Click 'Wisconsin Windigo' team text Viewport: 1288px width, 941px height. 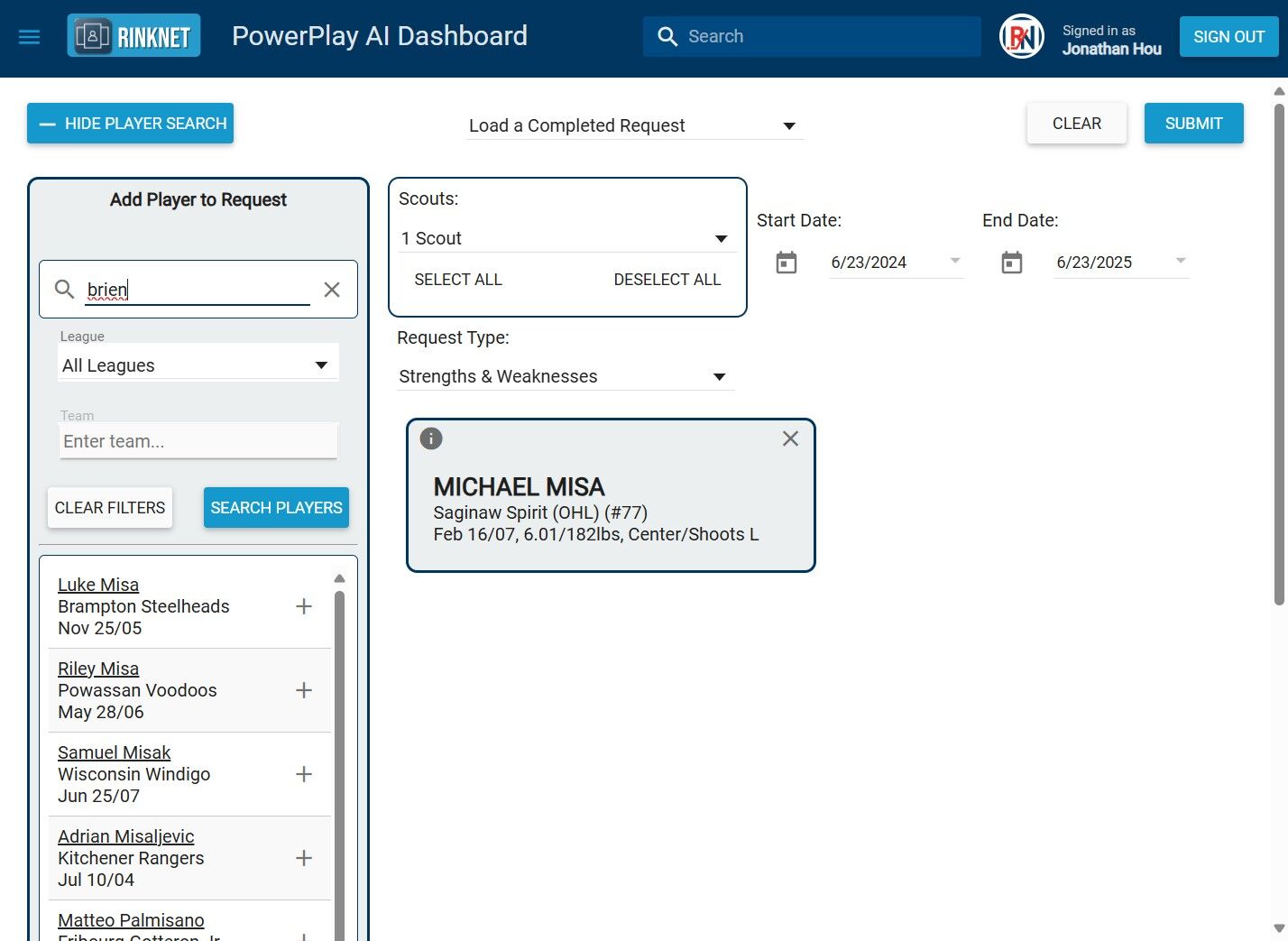click(133, 774)
